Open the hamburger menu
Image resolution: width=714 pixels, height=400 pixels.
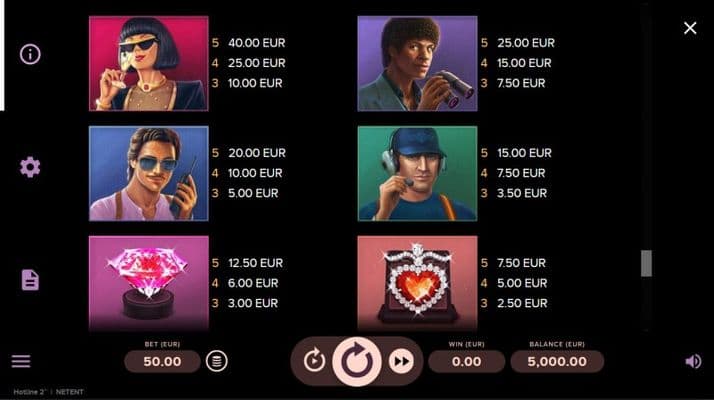tap(21, 361)
